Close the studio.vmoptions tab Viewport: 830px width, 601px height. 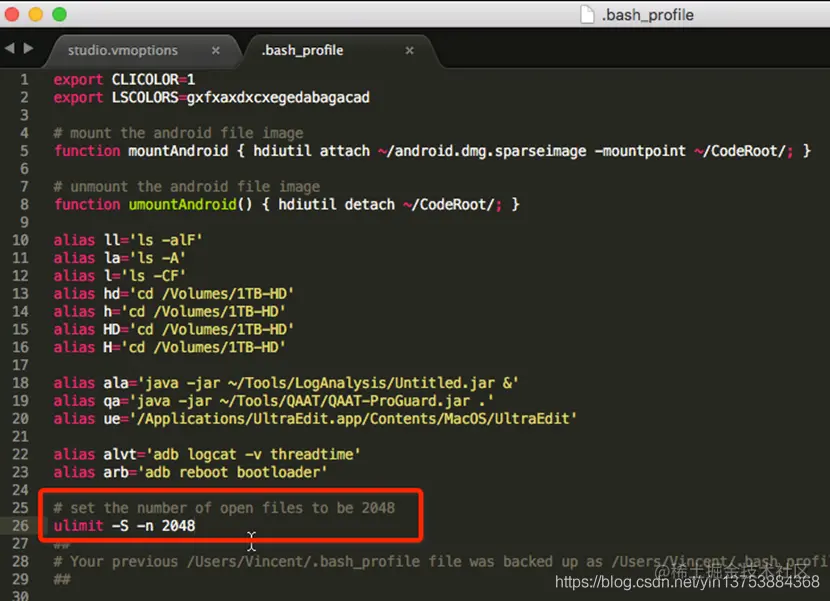pos(215,50)
